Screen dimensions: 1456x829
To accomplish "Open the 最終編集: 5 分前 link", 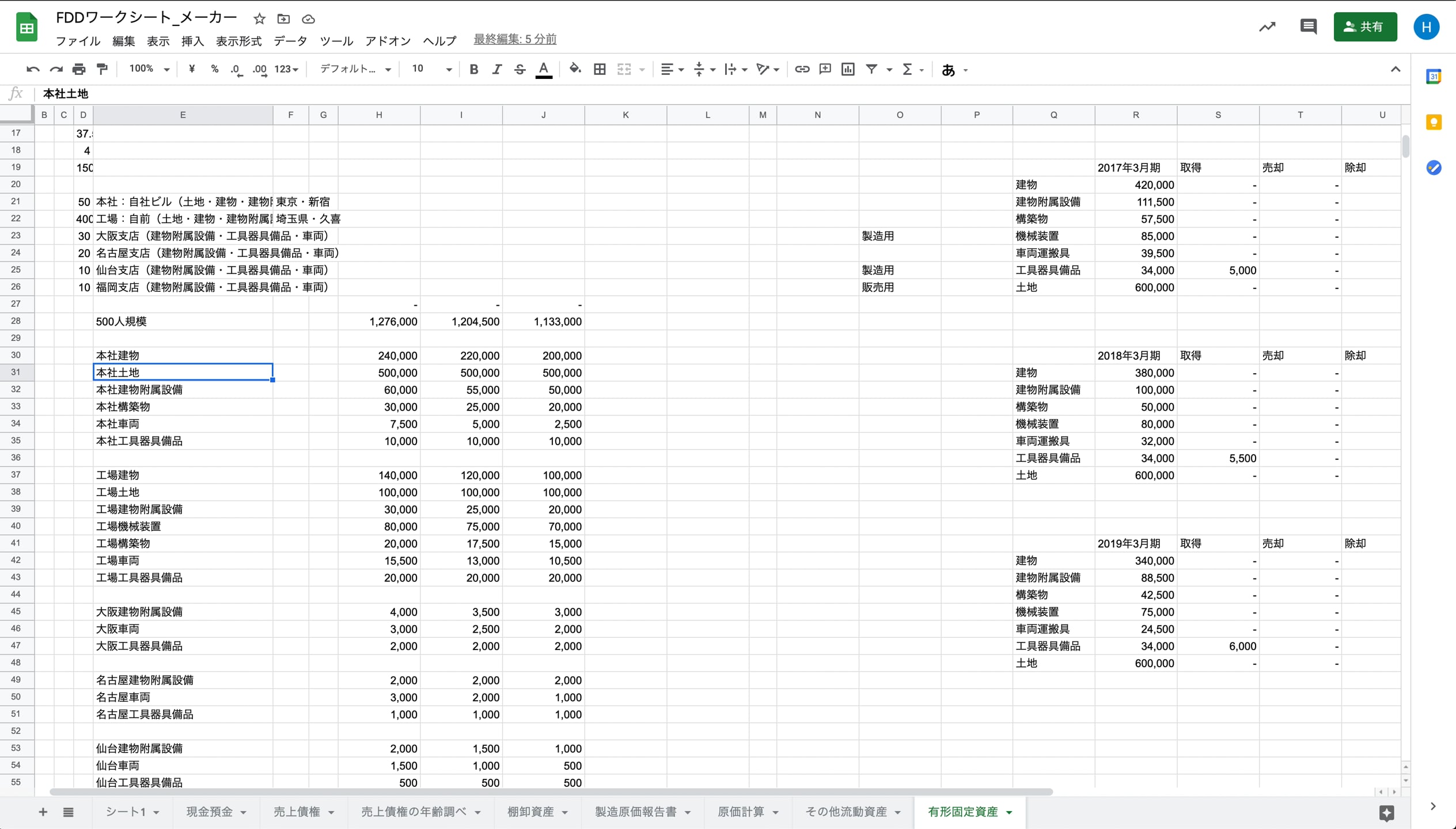I will (x=515, y=39).
